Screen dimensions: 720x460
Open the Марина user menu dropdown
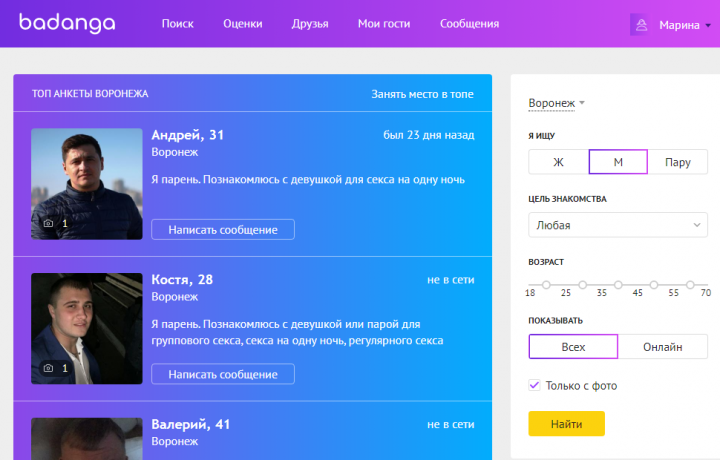click(685, 24)
